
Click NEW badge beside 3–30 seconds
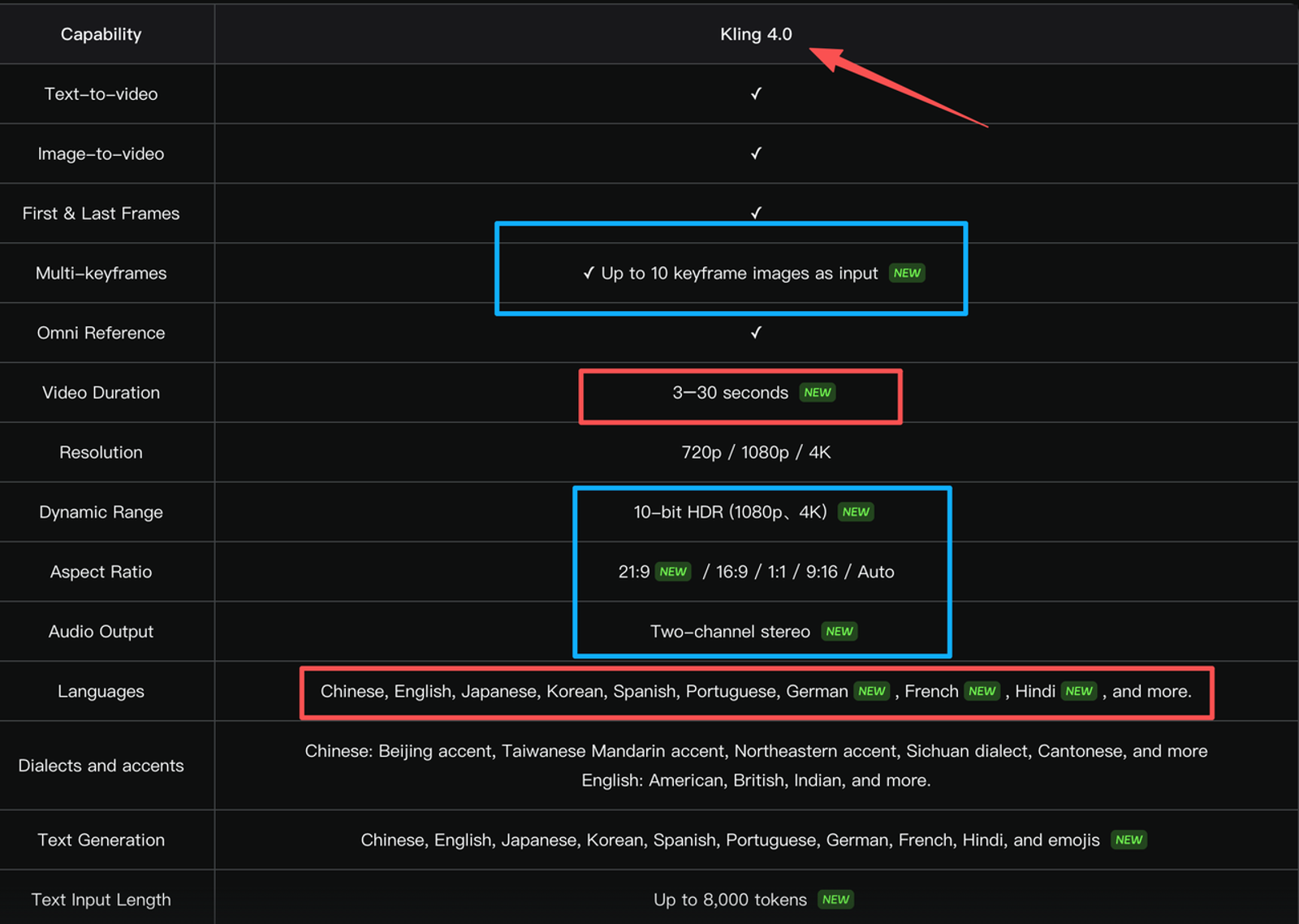818,392
